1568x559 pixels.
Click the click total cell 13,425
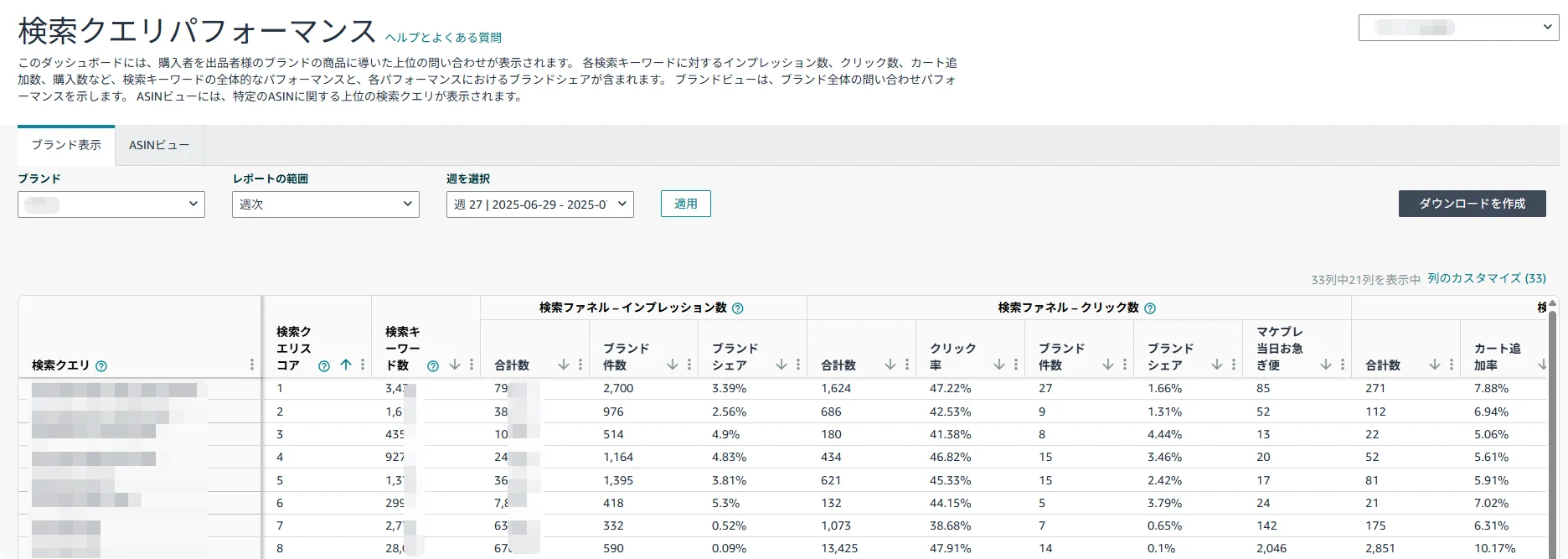point(839,548)
